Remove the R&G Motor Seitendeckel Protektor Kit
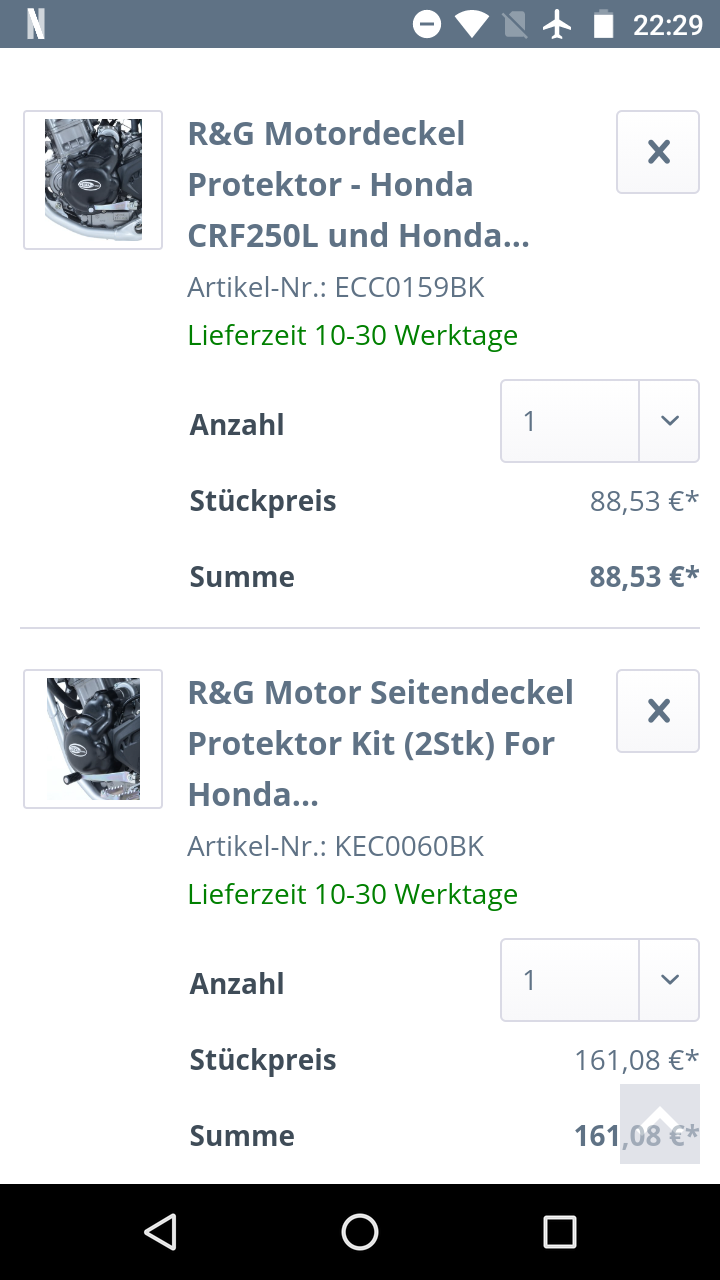Viewport: 720px width, 1280px height. tap(658, 711)
